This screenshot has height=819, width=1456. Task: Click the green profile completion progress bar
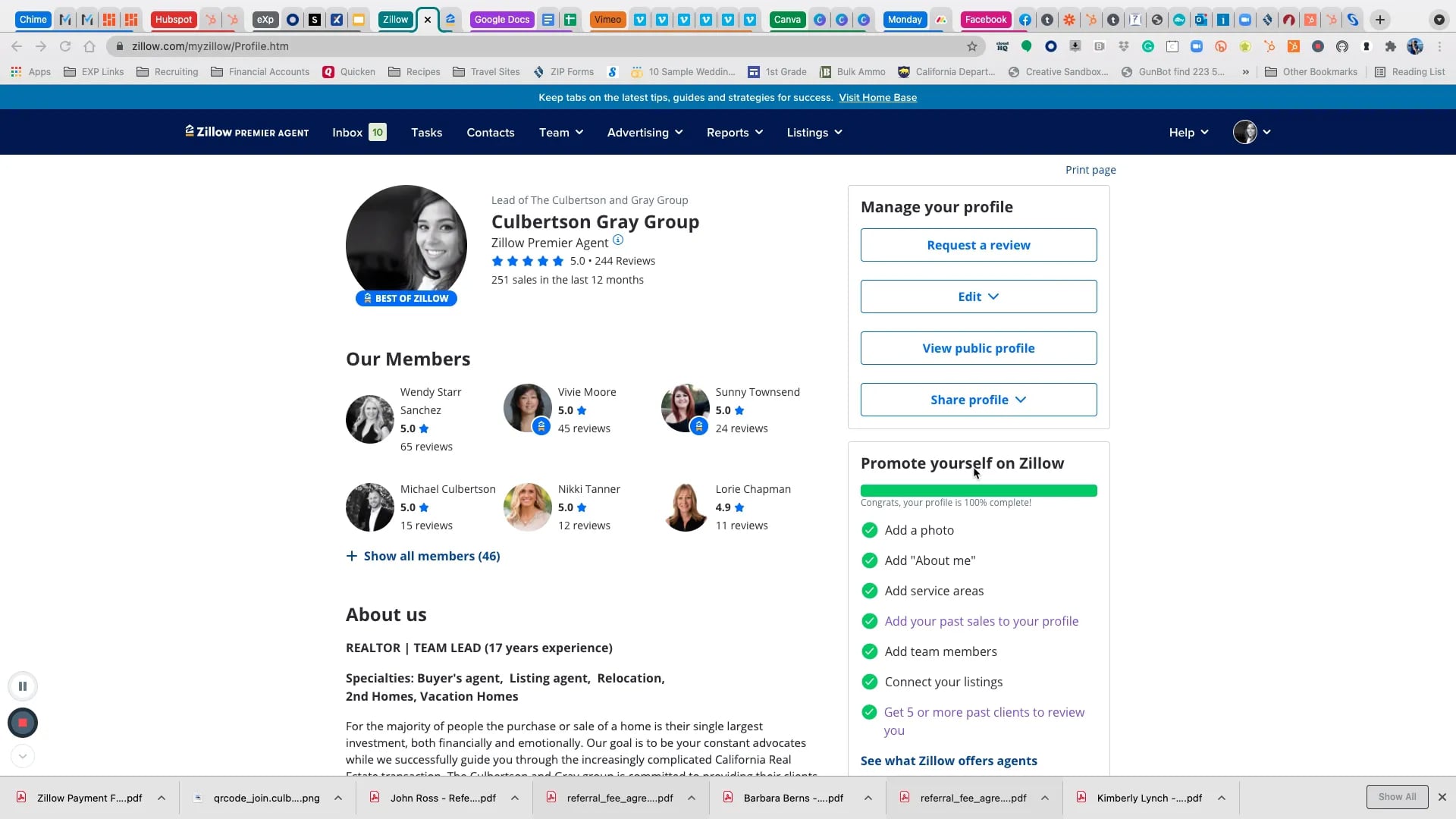(977, 490)
